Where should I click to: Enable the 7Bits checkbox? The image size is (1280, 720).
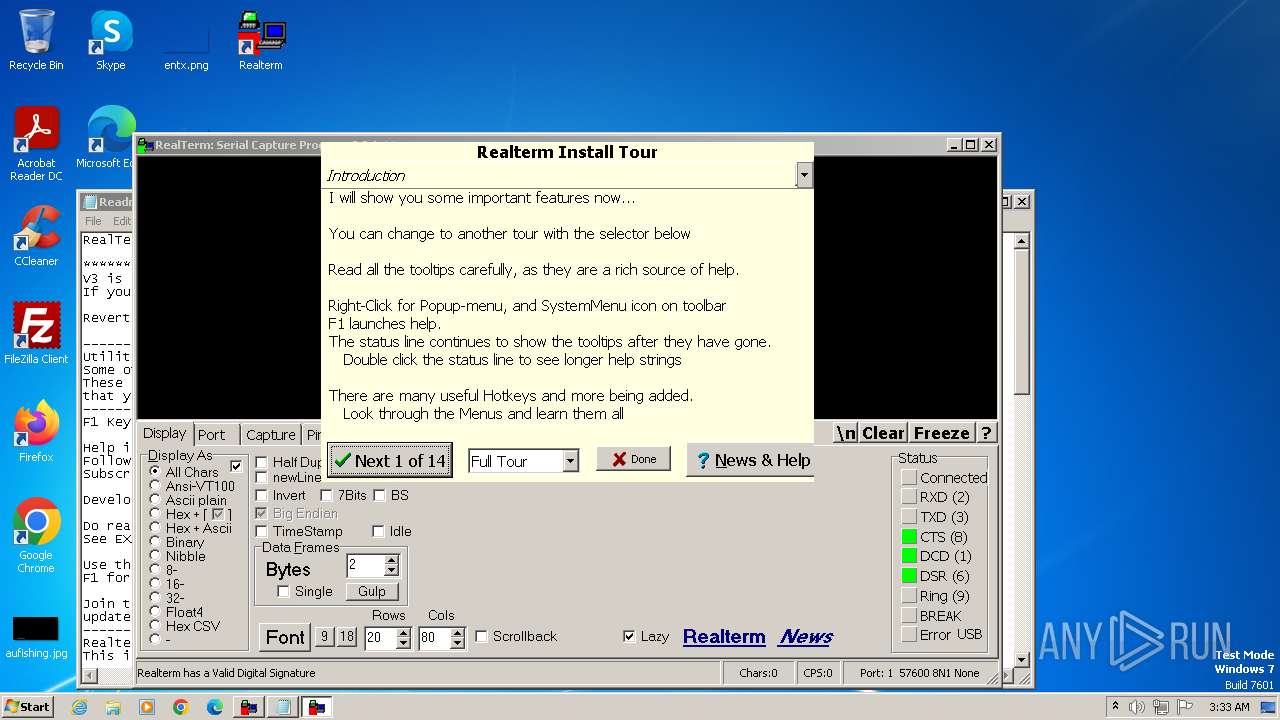(x=326, y=495)
